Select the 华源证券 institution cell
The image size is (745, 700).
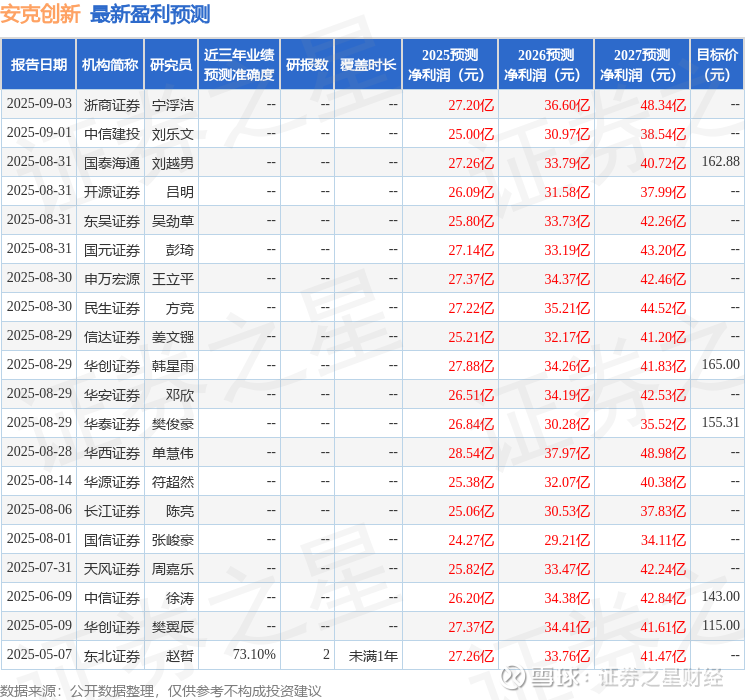[x=112, y=482]
